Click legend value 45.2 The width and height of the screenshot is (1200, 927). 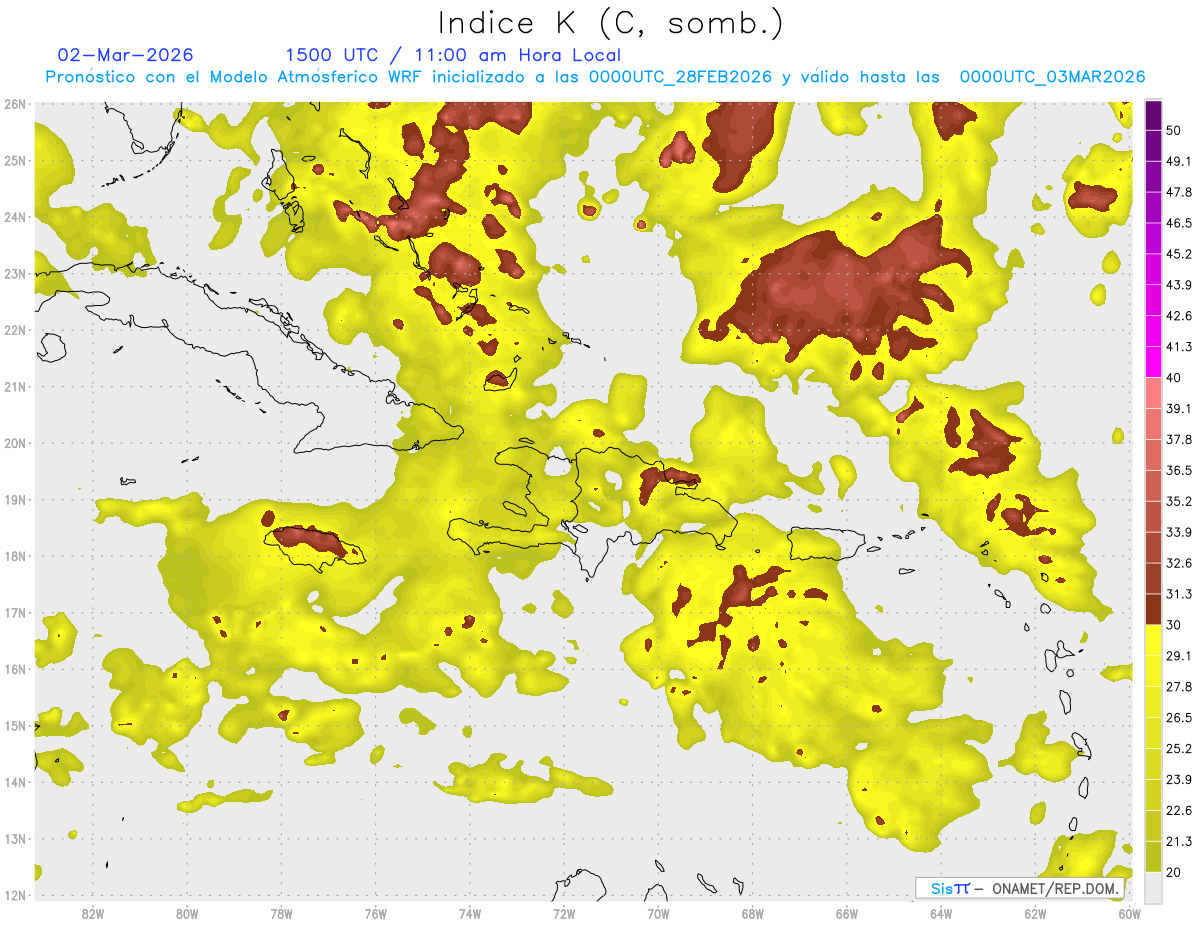tap(1180, 254)
